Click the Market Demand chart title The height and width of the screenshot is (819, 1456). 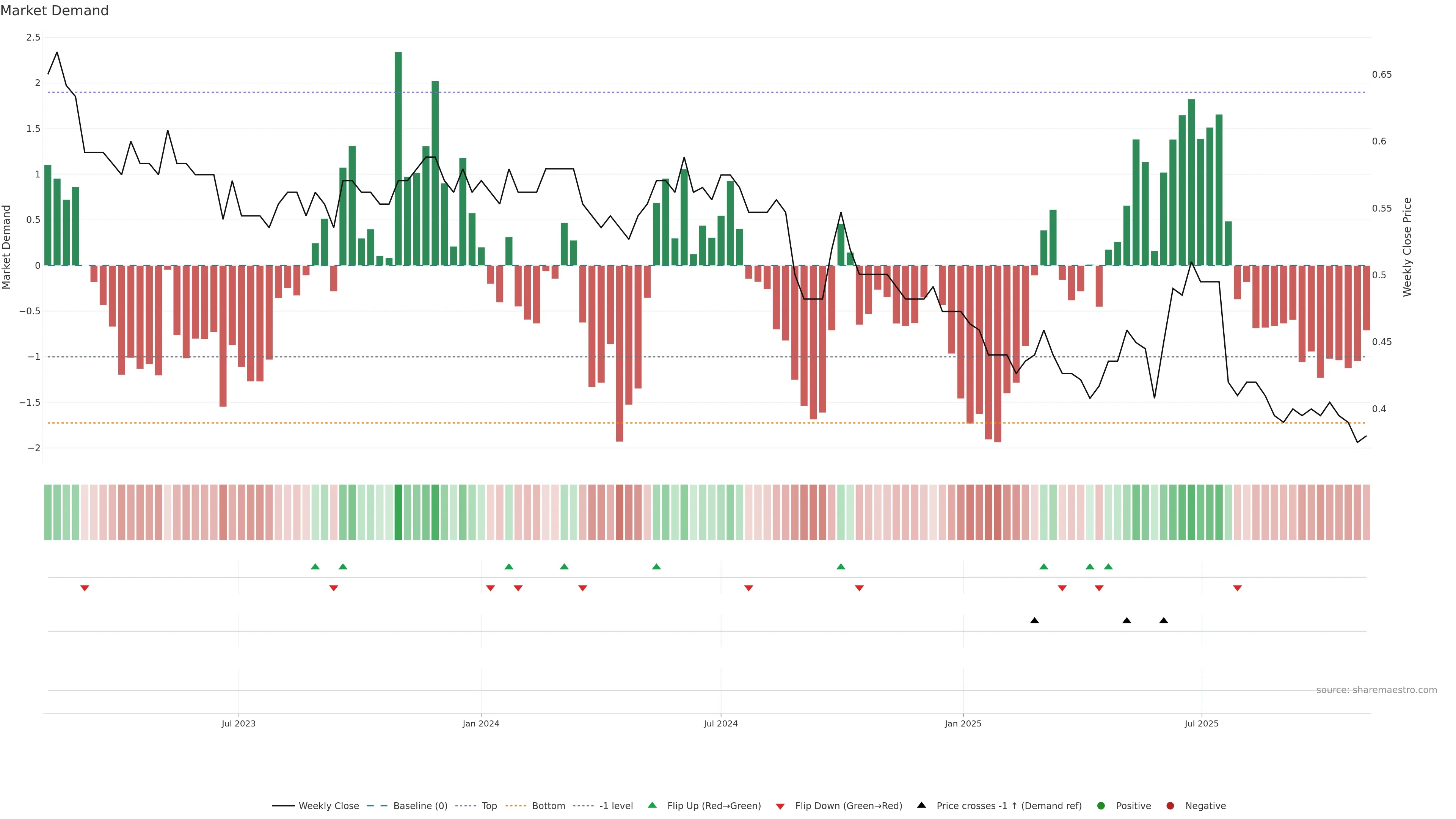tap(54, 11)
